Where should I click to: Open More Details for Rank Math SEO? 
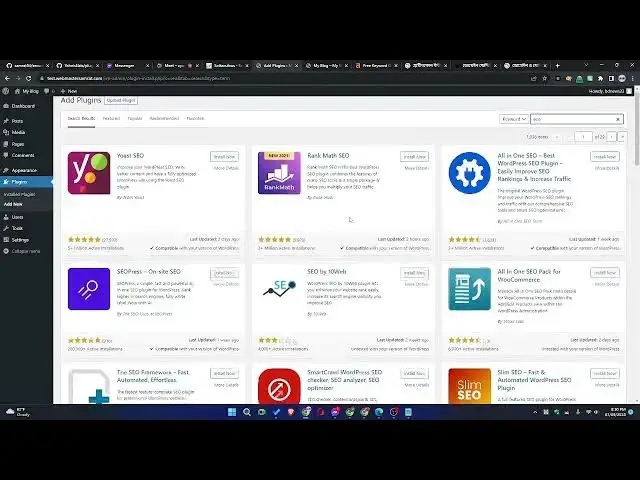point(416,168)
